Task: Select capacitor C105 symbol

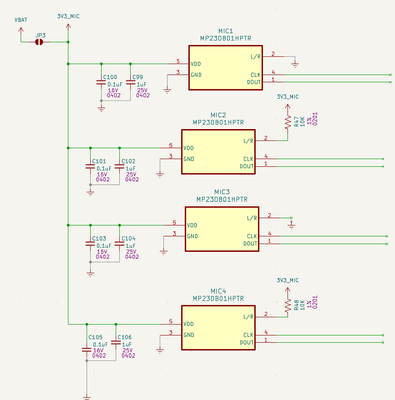Action: point(86,350)
